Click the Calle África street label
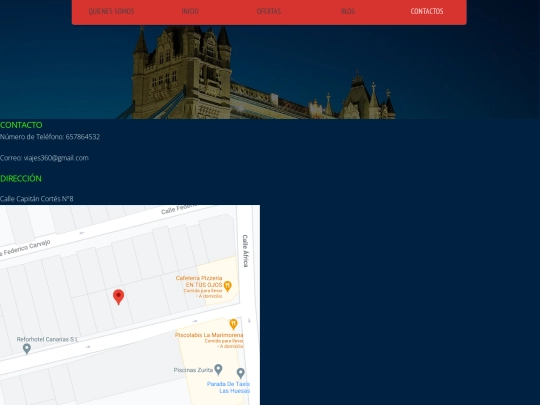540x405 pixels. [245, 251]
